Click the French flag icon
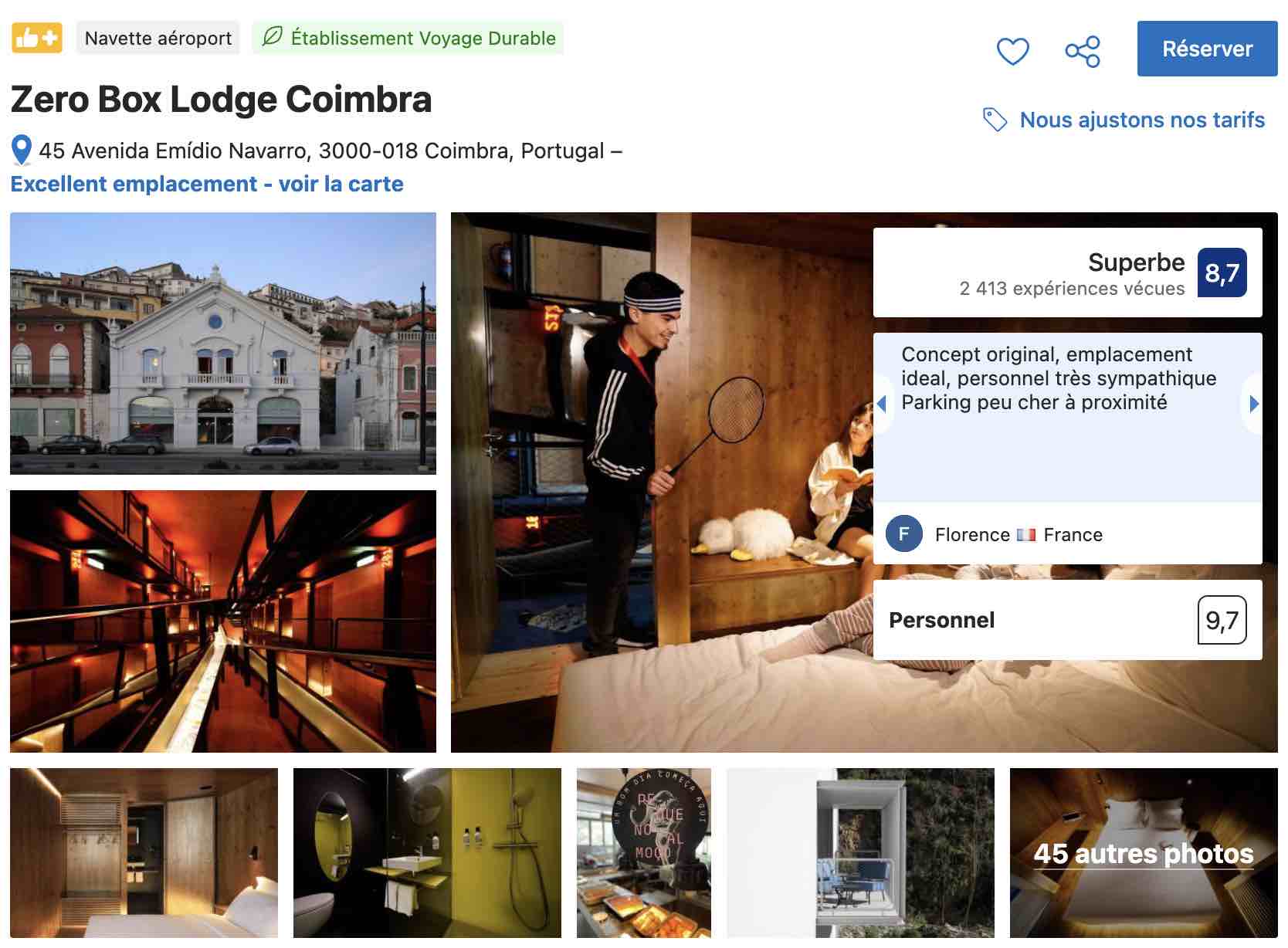 (x=1026, y=534)
